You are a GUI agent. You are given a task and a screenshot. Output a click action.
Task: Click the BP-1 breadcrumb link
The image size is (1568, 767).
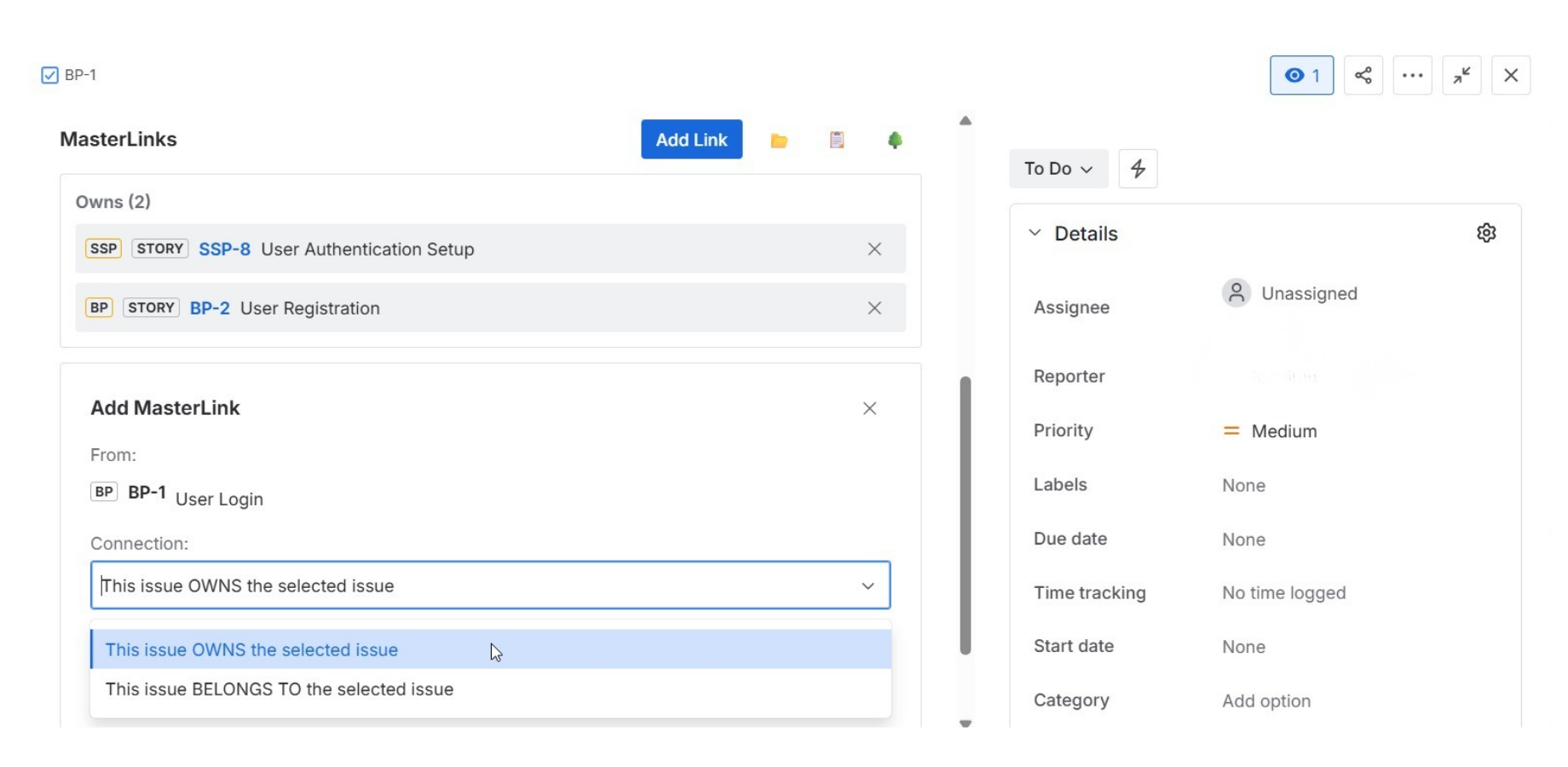[80, 75]
